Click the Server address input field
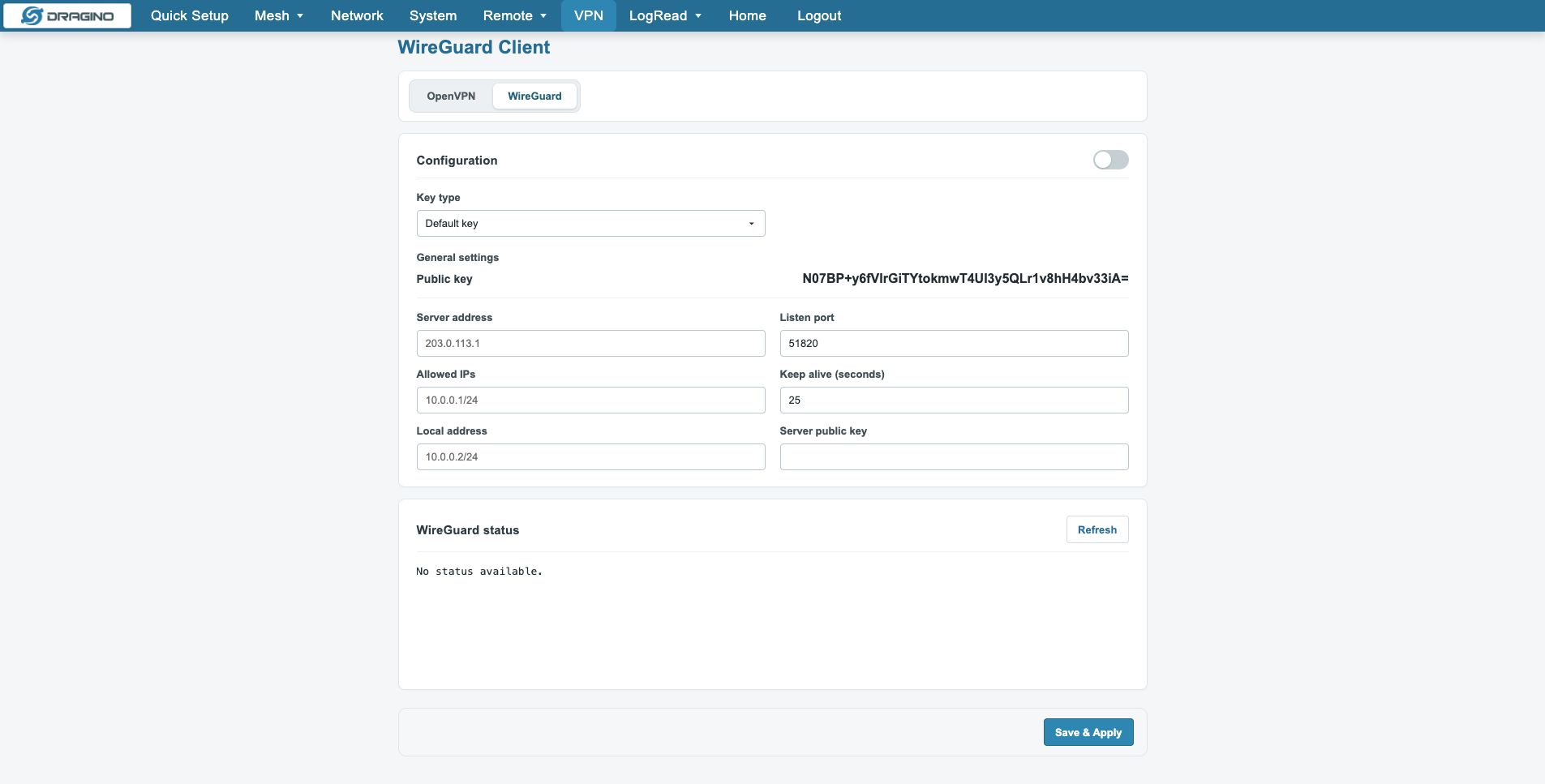Screen dimensions: 1545x784 coord(590,343)
